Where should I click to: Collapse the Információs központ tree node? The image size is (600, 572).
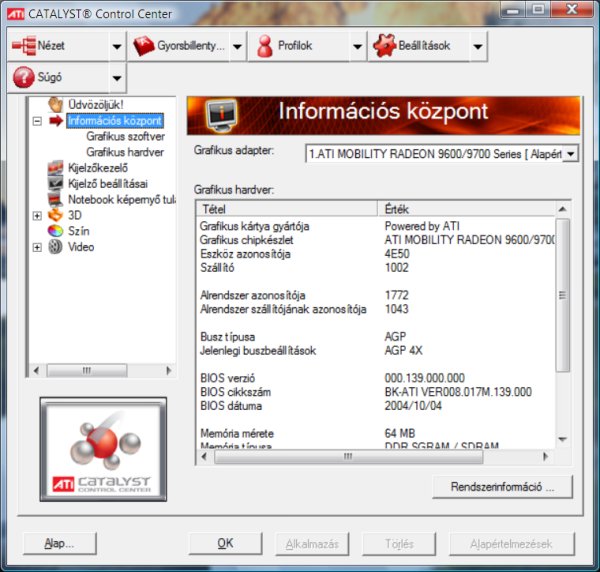tap(37, 121)
